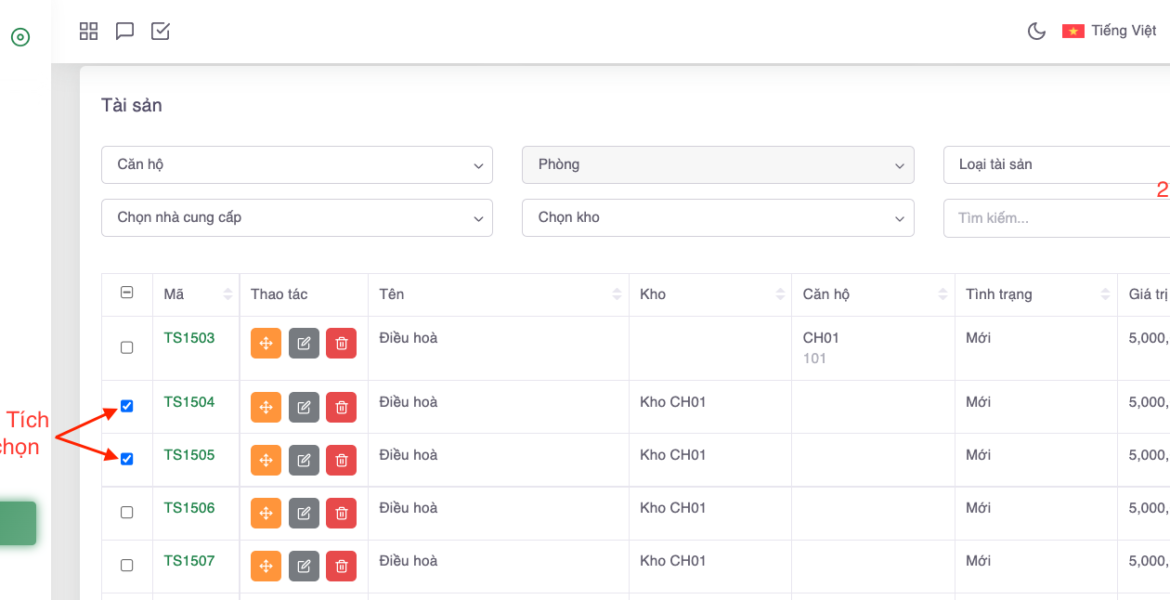Open the chat messages icon
The height and width of the screenshot is (600, 1170).
click(125, 31)
